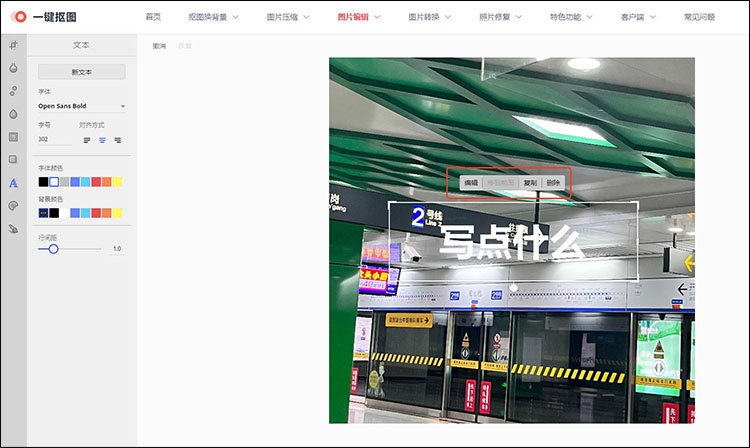
Task: Choose yellow font color swatch
Action: tap(117, 182)
